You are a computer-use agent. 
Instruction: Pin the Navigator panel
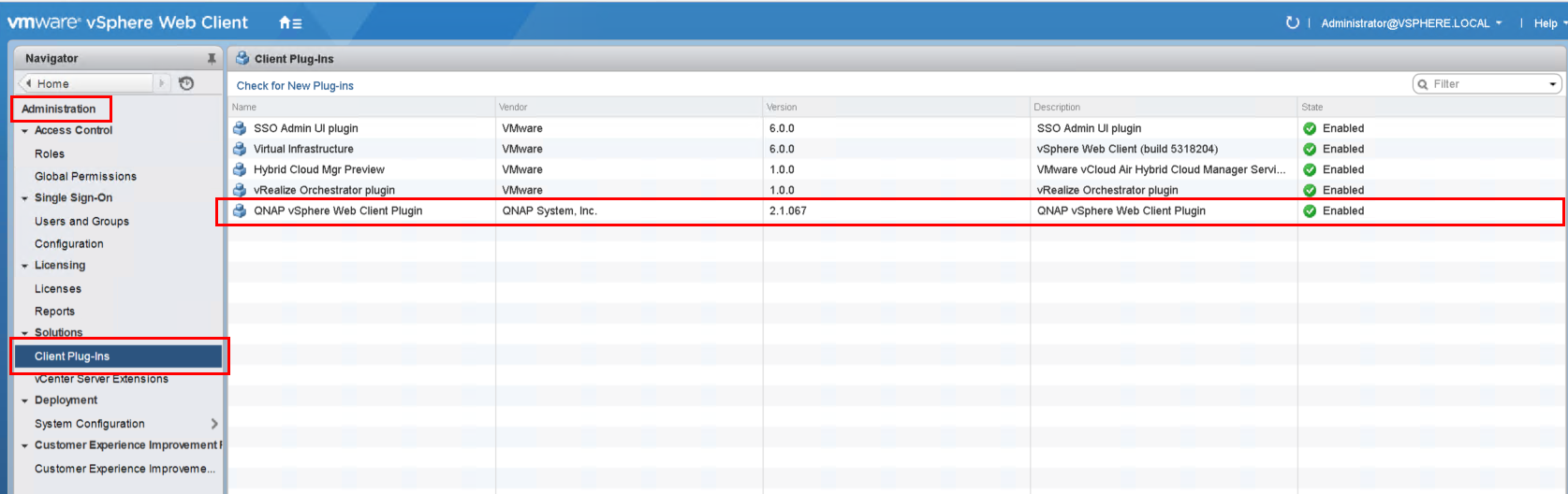coord(212,58)
